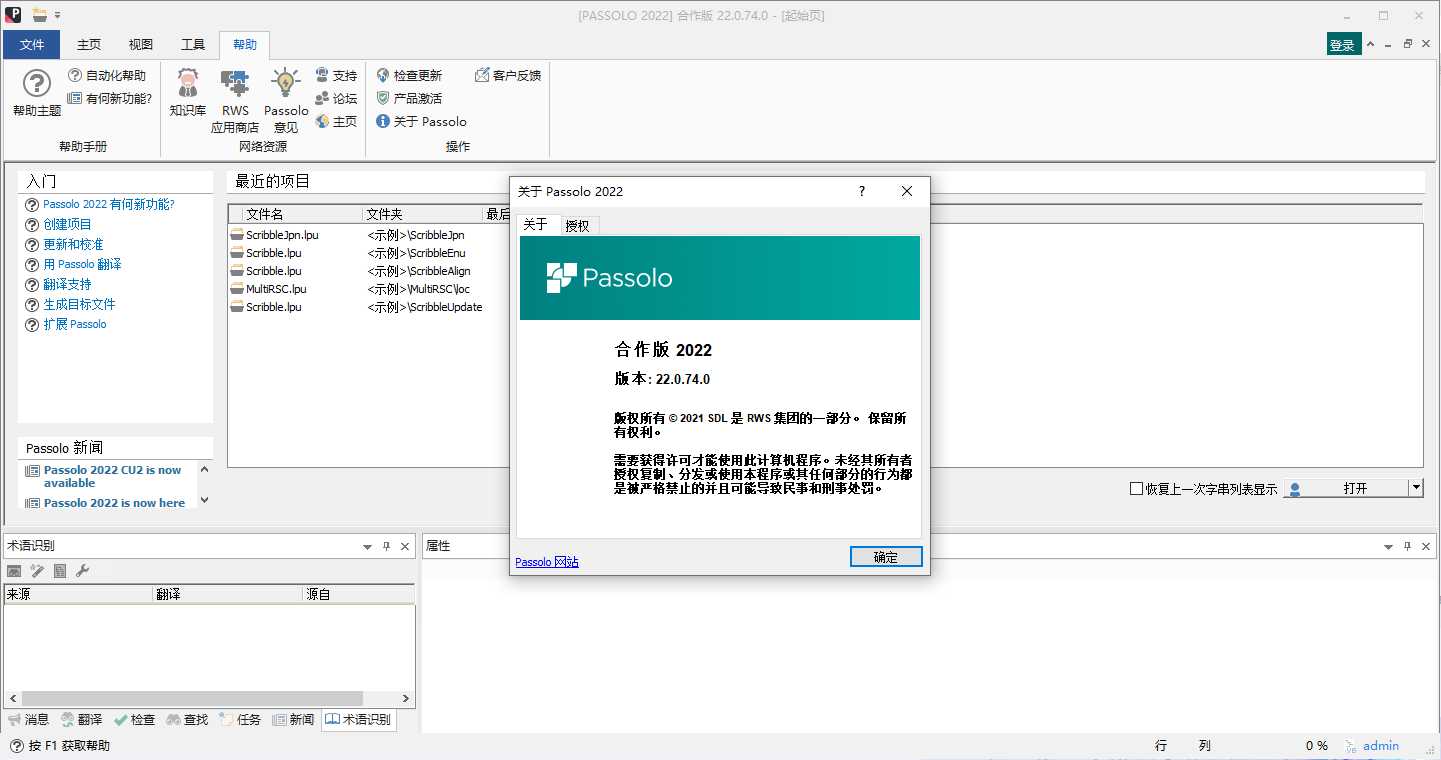Image resolution: width=1441 pixels, height=760 pixels.
Task: Open 论坛 forum in the ribbon
Action: pos(336,98)
